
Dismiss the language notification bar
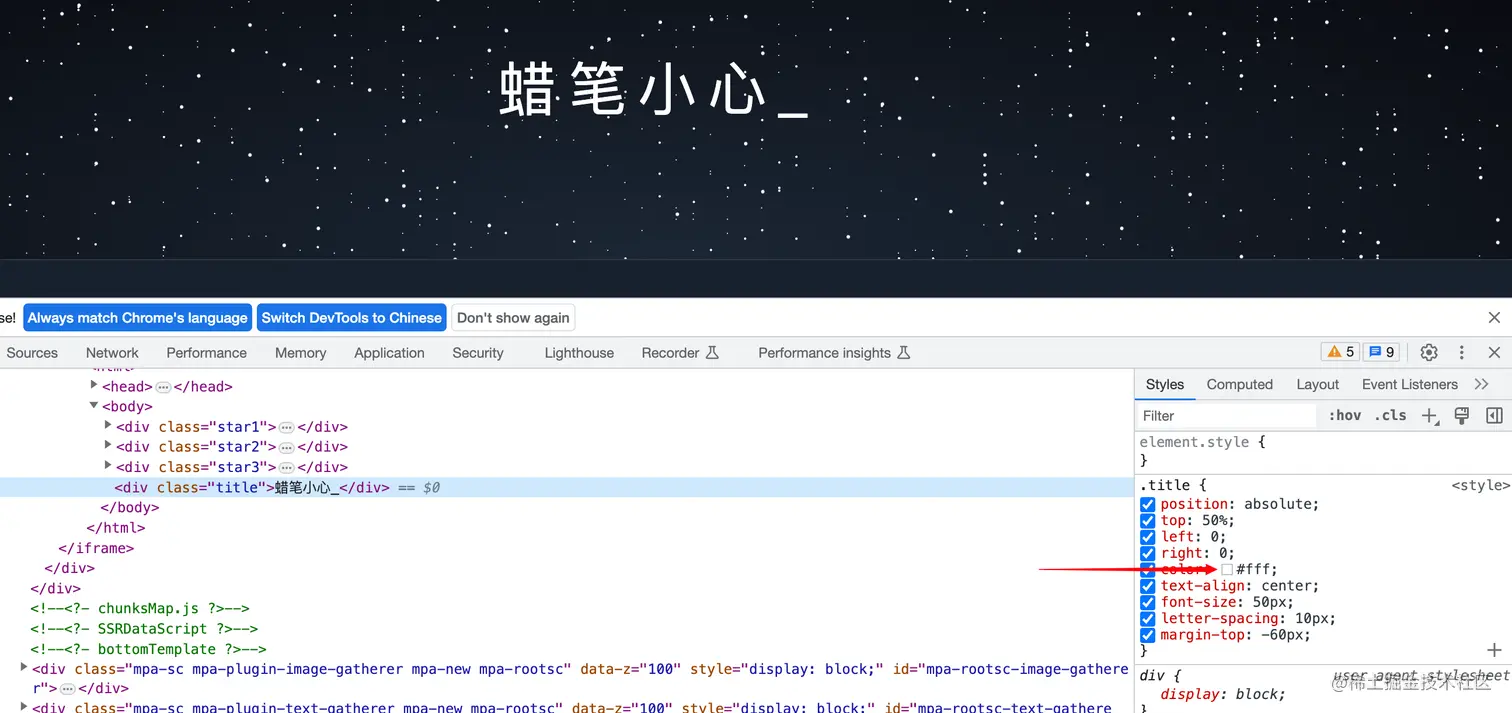1494,318
